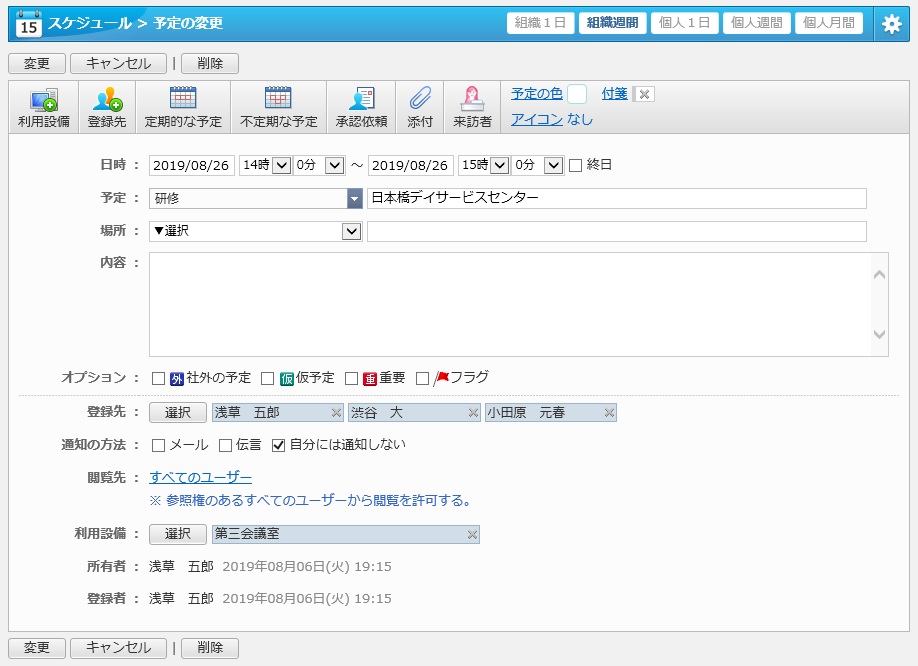
Task: Switch to 組織１日 view tab
Action: [540, 23]
